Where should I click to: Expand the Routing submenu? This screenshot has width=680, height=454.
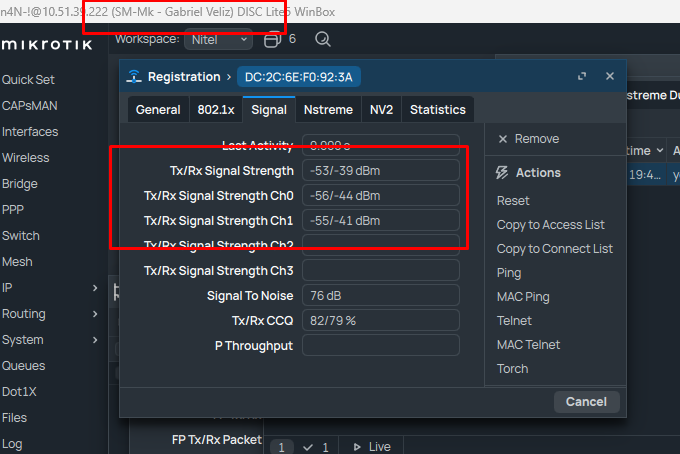[95, 314]
